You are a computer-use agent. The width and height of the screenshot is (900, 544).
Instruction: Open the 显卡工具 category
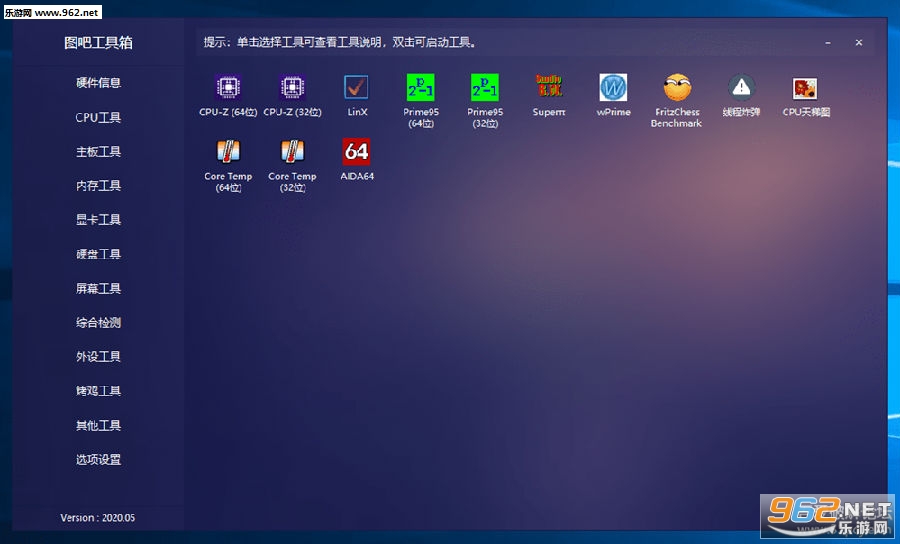point(98,219)
